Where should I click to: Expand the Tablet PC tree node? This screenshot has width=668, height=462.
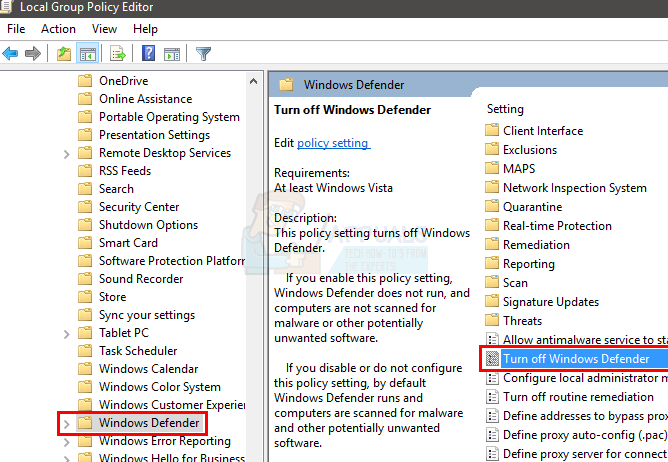[67, 333]
